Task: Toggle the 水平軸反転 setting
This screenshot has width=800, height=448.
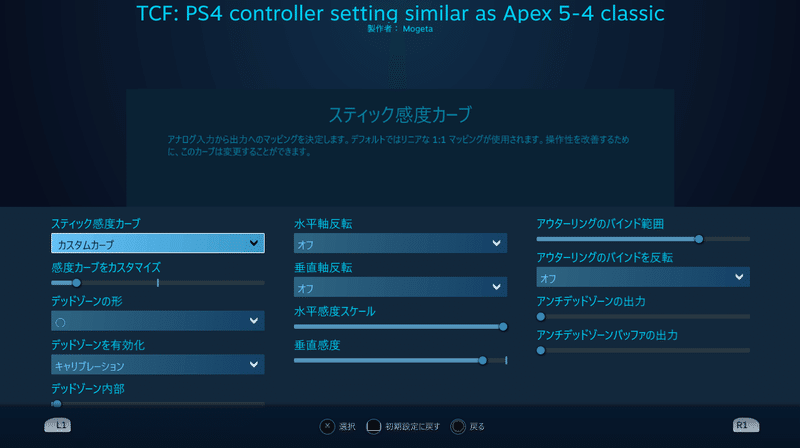Action: 400,243
